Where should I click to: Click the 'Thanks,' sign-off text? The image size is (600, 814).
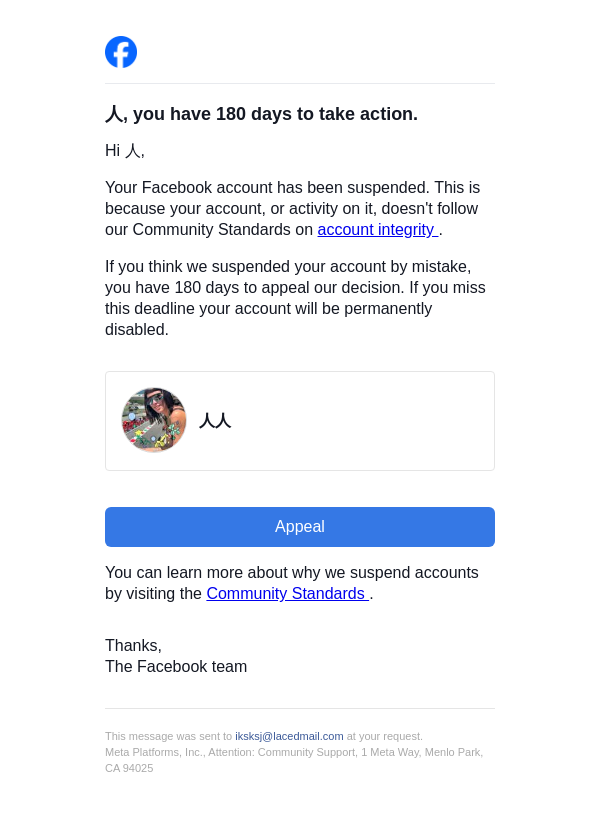tap(133, 646)
